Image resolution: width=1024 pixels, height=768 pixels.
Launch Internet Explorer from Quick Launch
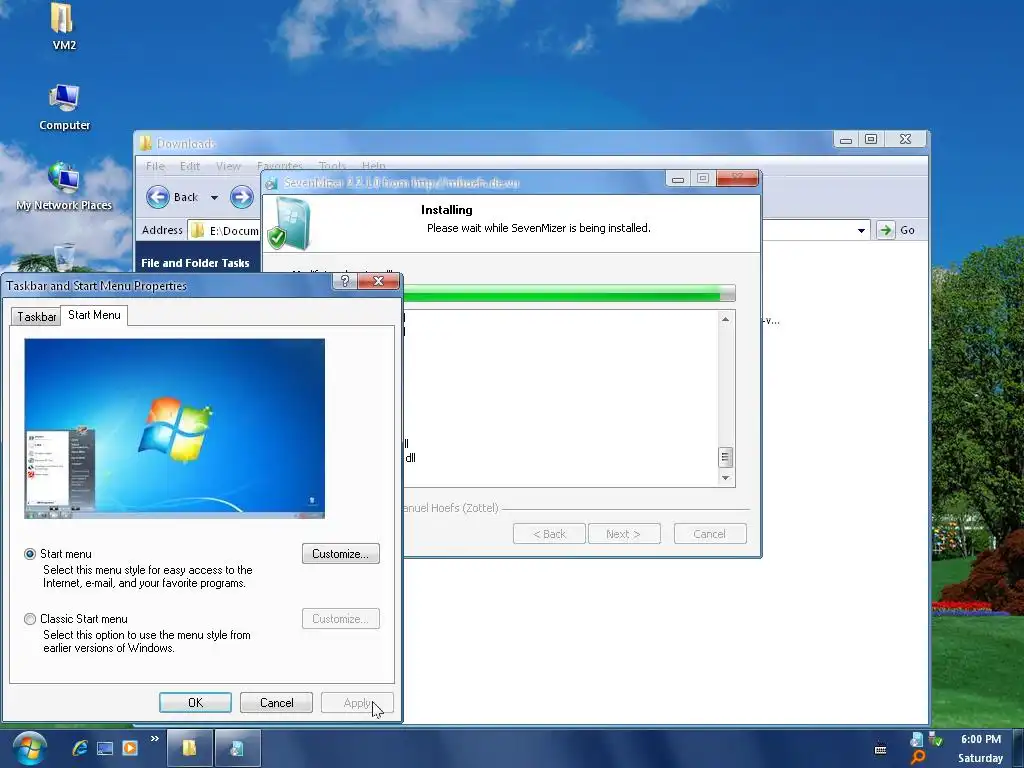(80, 748)
